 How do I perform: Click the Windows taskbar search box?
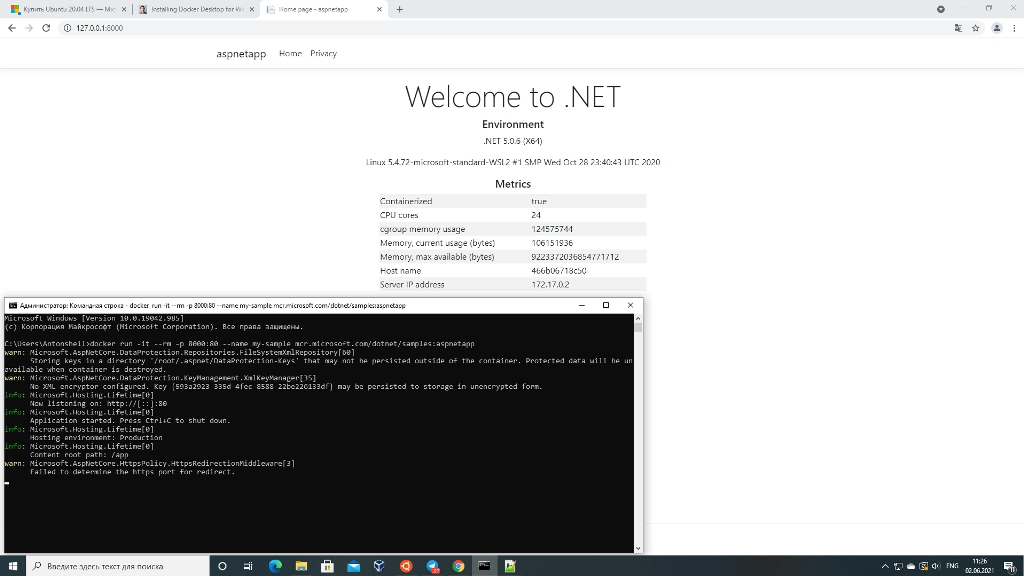pos(118,566)
